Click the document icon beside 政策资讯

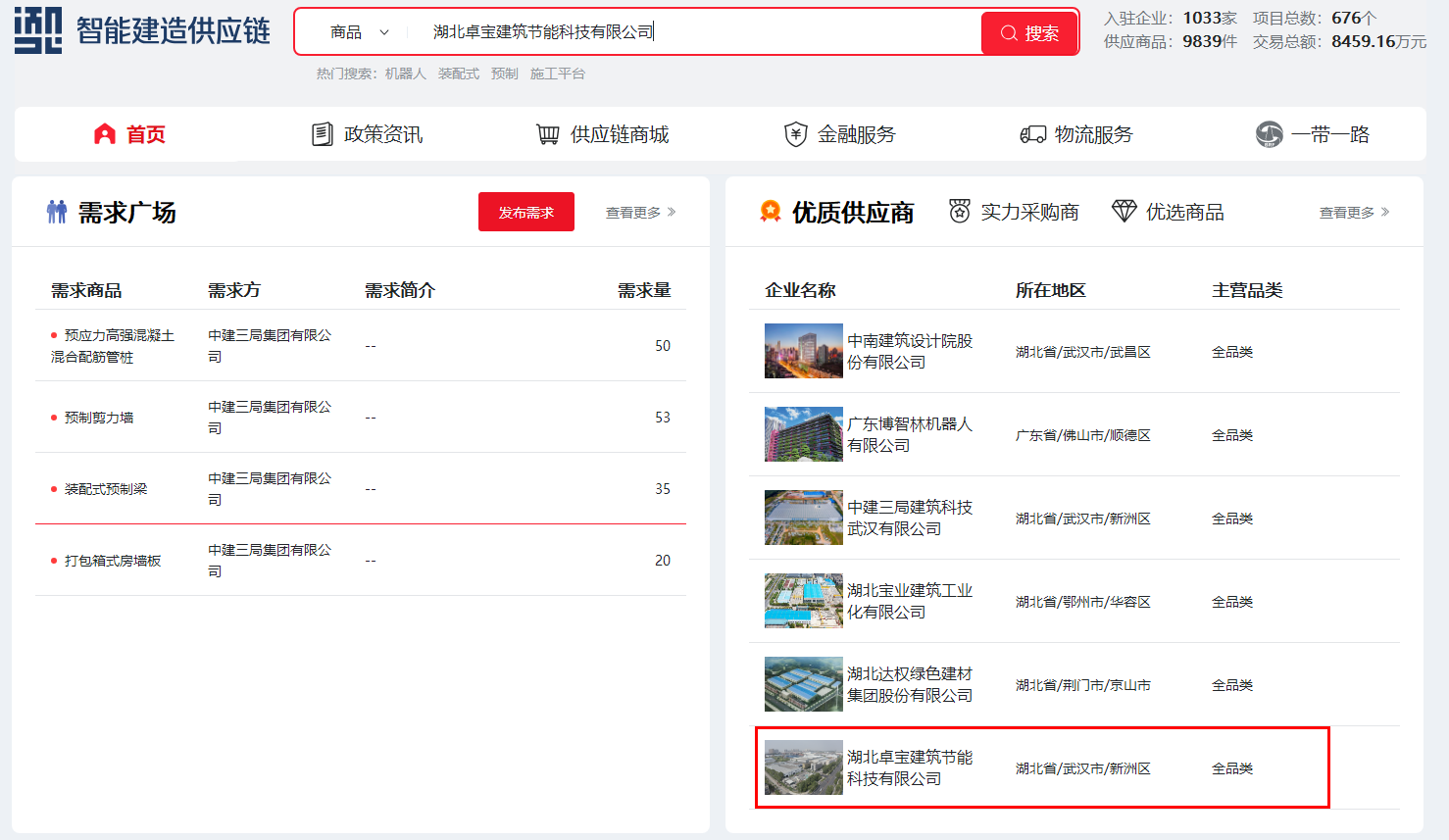(322, 134)
